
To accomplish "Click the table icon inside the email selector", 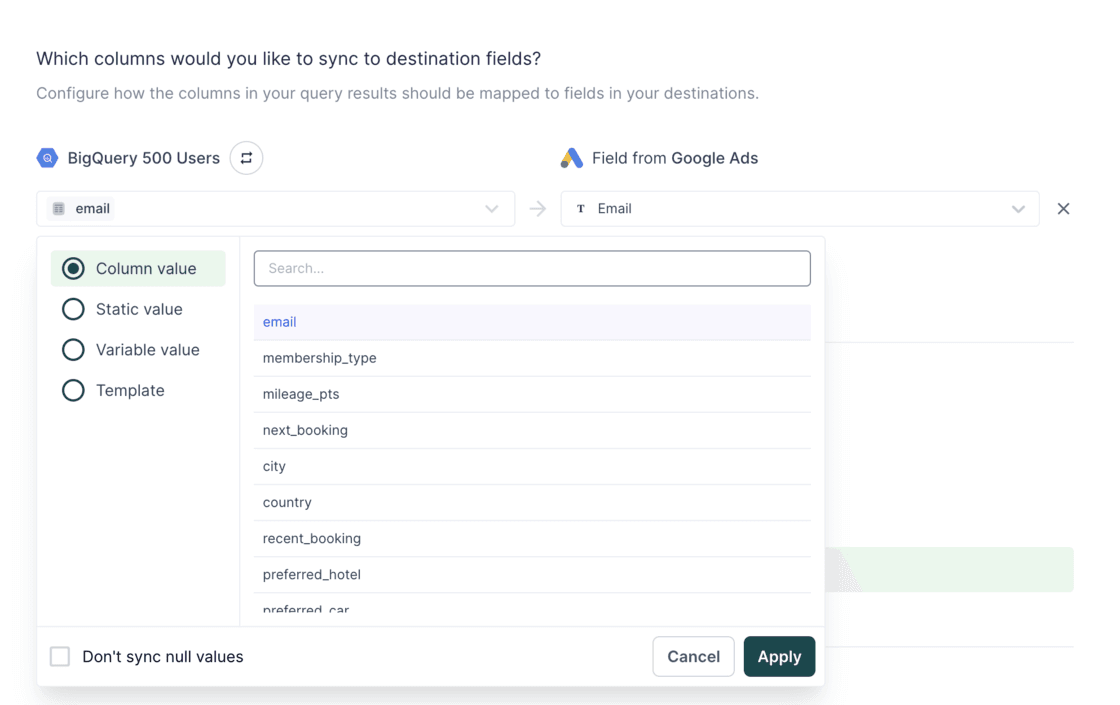I will click(61, 208).
